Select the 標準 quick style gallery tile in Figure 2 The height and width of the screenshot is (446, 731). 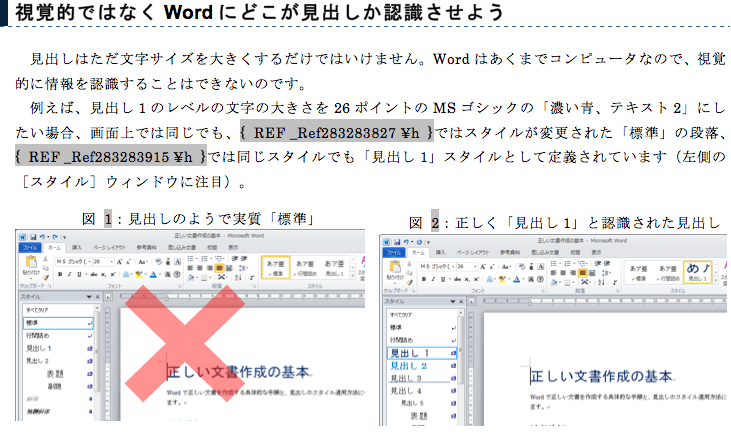coord(639,273)
